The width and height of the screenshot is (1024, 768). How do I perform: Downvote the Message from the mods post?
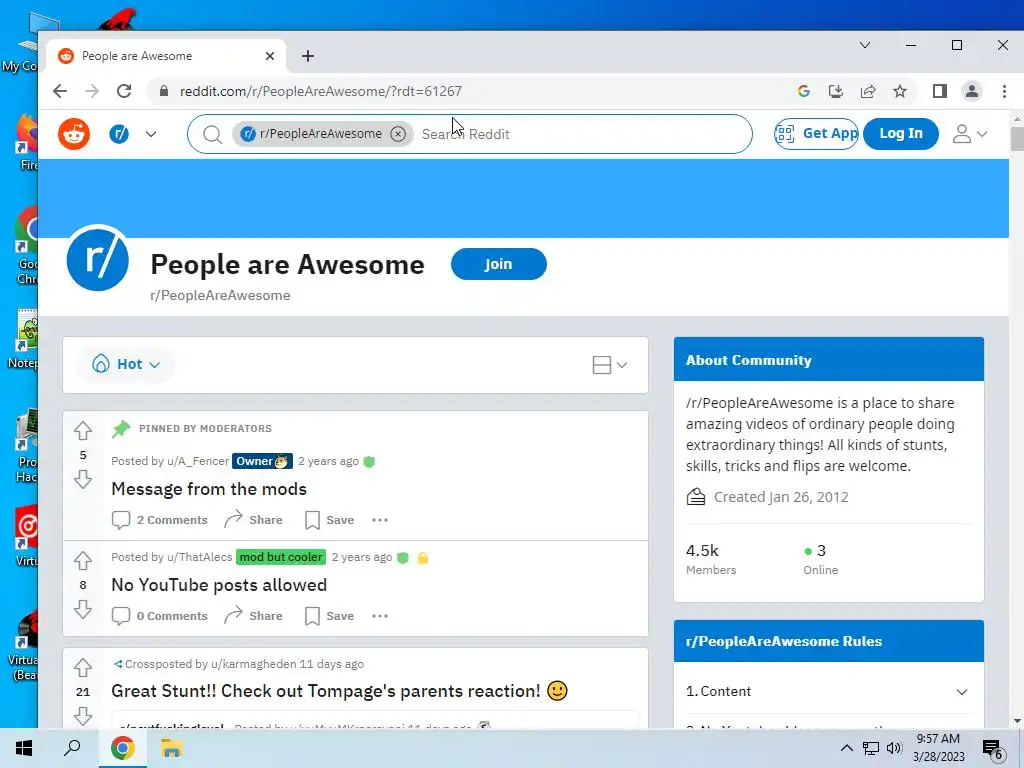click(83, 480)
